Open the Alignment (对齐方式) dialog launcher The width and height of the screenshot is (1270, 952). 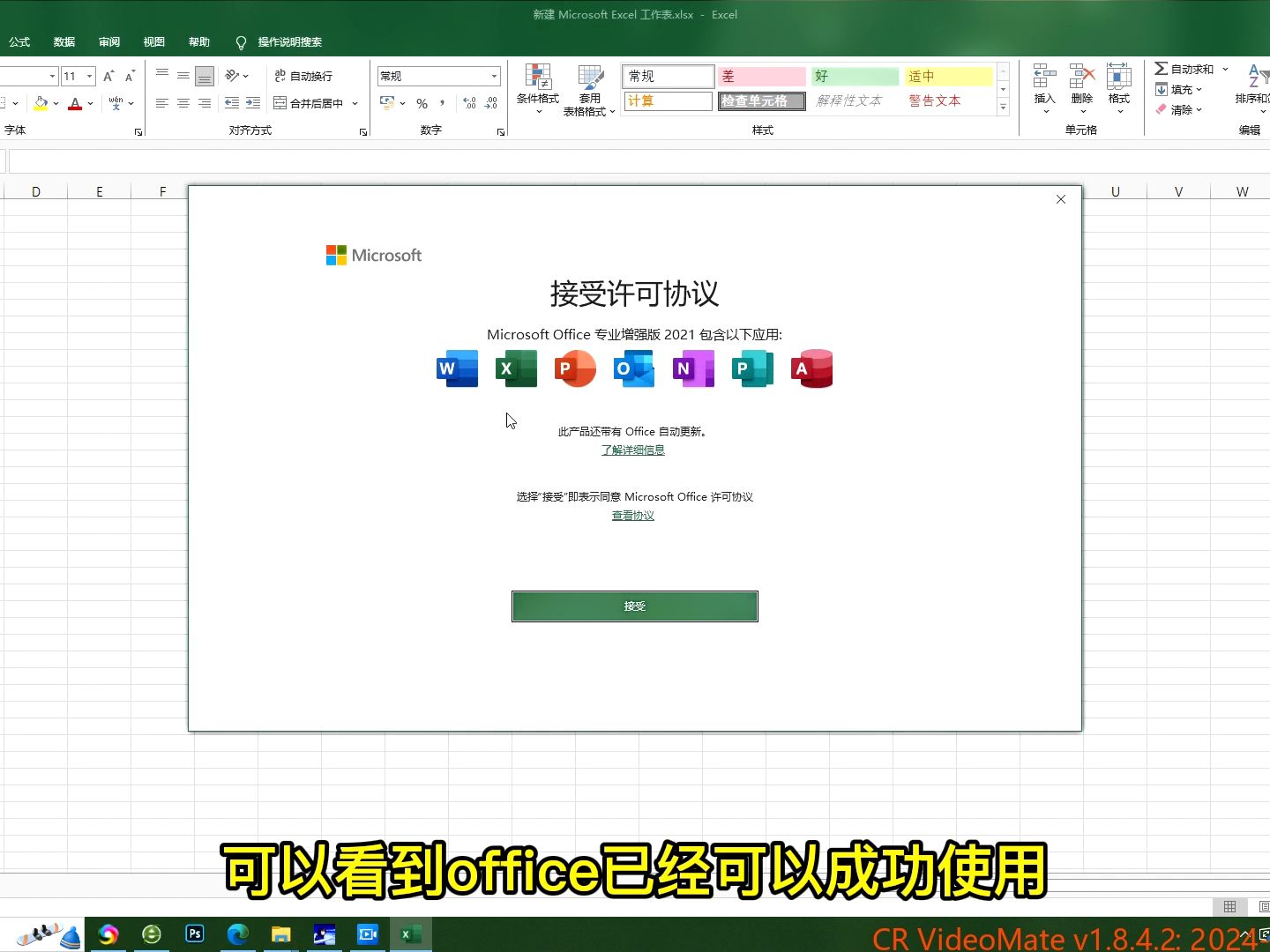[363, 132]
